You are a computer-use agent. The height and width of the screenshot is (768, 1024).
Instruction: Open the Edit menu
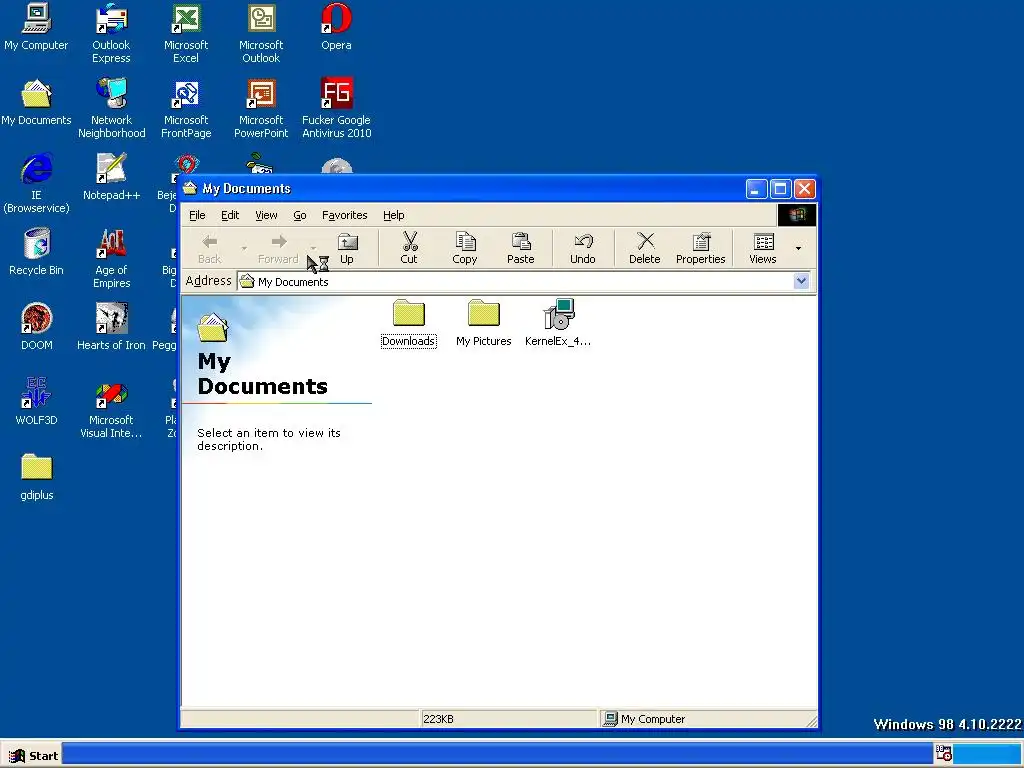coord(230,215)
